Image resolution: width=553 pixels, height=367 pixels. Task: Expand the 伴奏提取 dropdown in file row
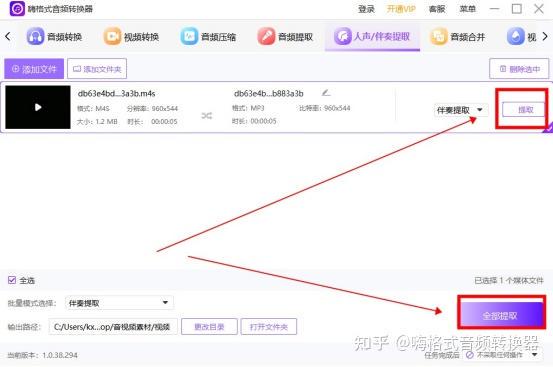pyautogui.click(x=460, y=110)
